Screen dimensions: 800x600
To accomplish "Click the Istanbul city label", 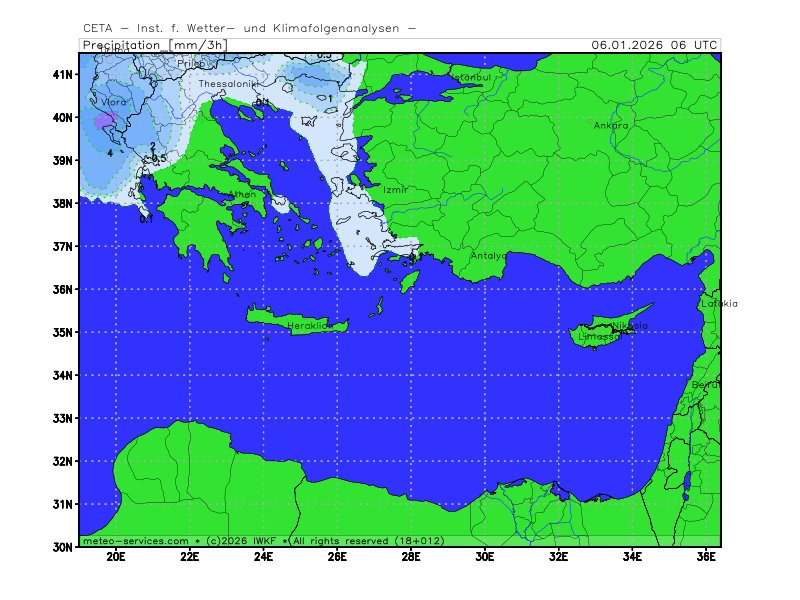I will pyautogui.click(x=467, y=77).
